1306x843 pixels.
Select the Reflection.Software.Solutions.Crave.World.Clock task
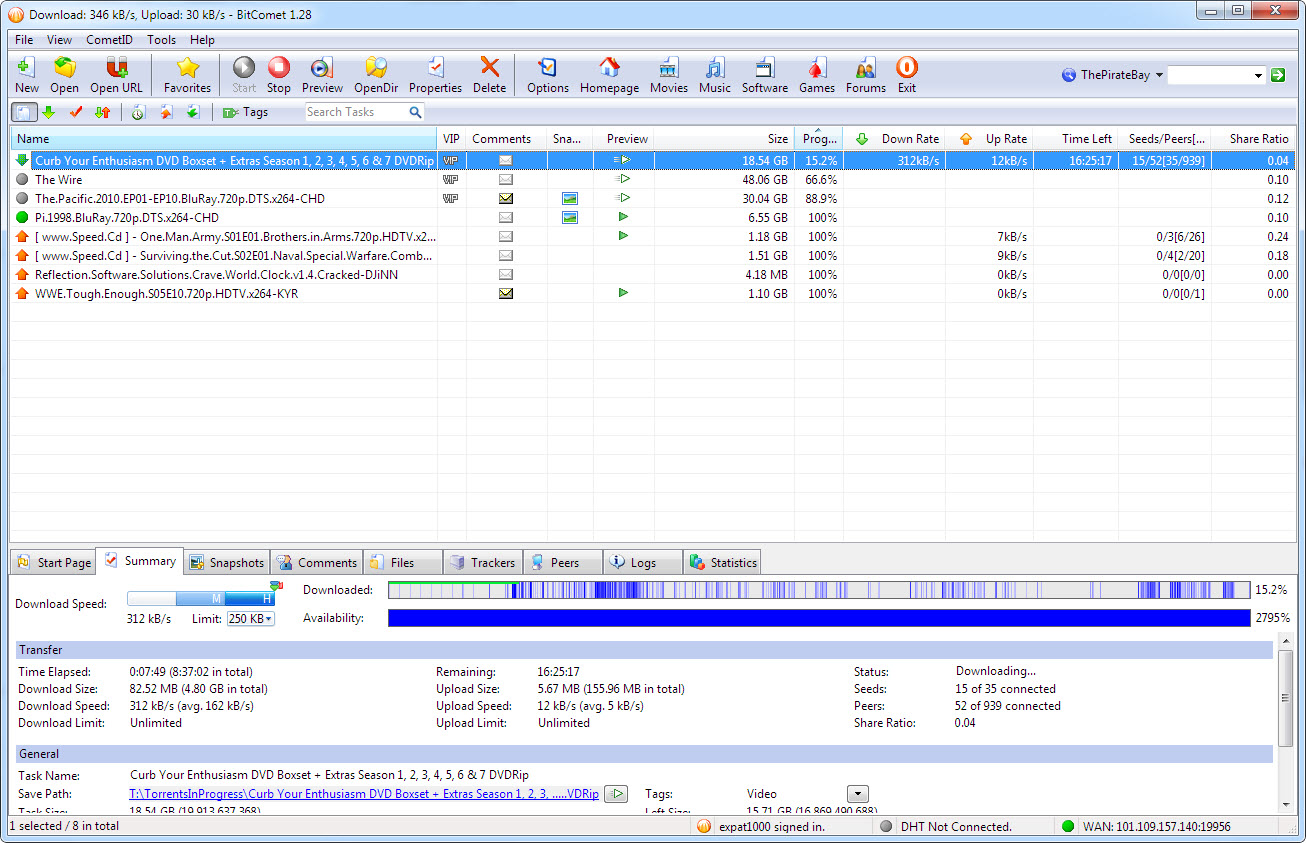pos(653,274)
